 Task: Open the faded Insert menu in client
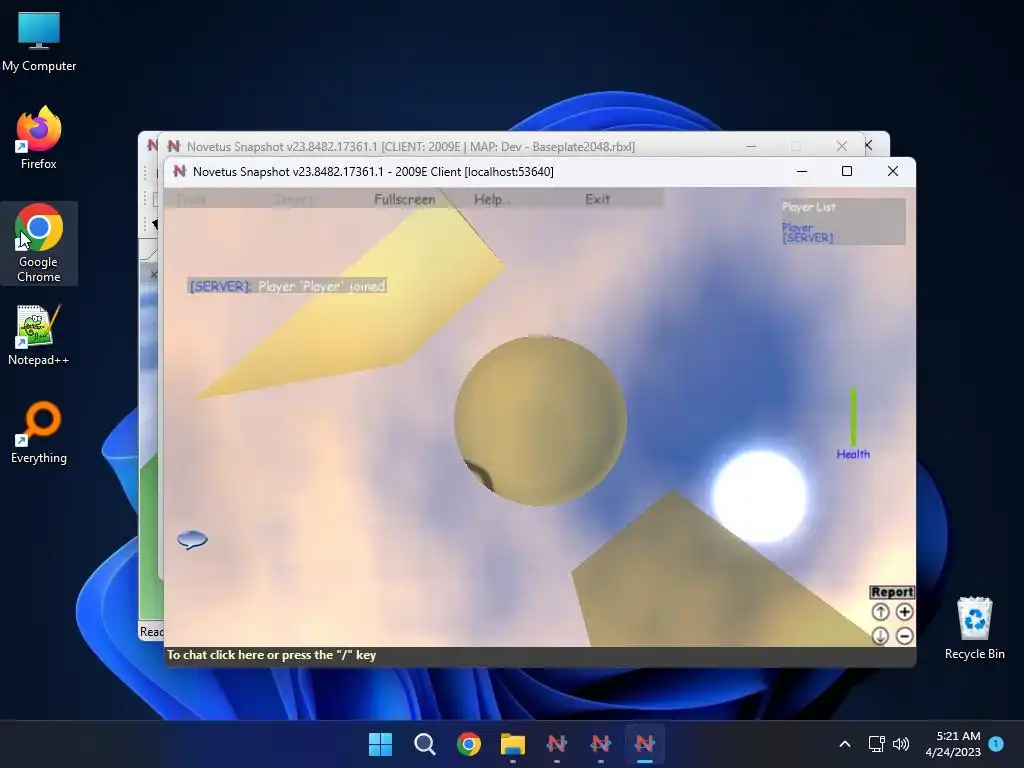[293, 199]
